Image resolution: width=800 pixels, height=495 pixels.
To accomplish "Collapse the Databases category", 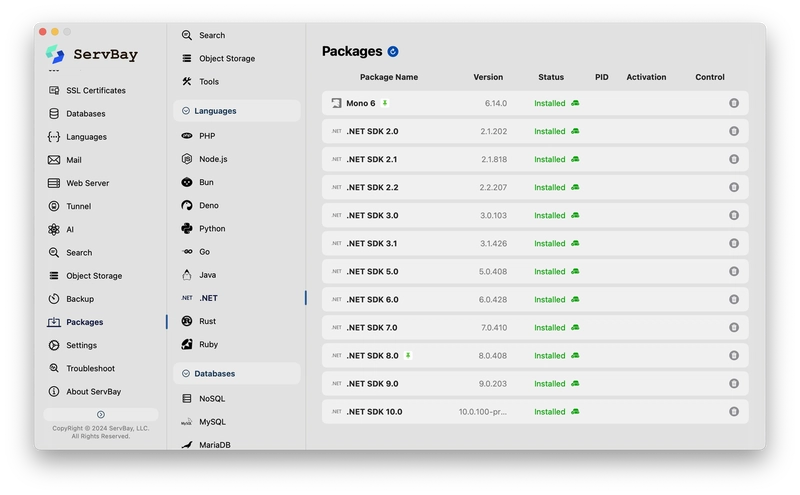I will tap(186, 374).
